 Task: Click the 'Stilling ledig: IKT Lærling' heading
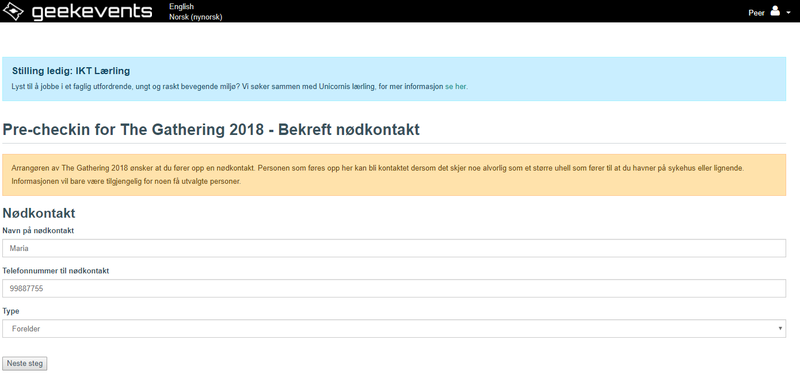click(x=71, y=71)
